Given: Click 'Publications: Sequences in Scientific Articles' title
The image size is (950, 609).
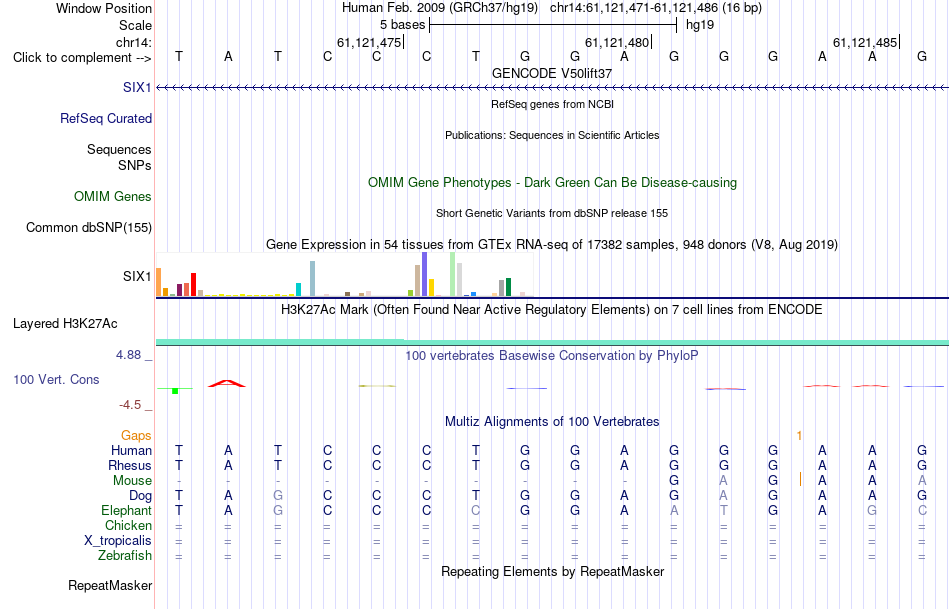Looking at the screenshot, I should point(552,135).
